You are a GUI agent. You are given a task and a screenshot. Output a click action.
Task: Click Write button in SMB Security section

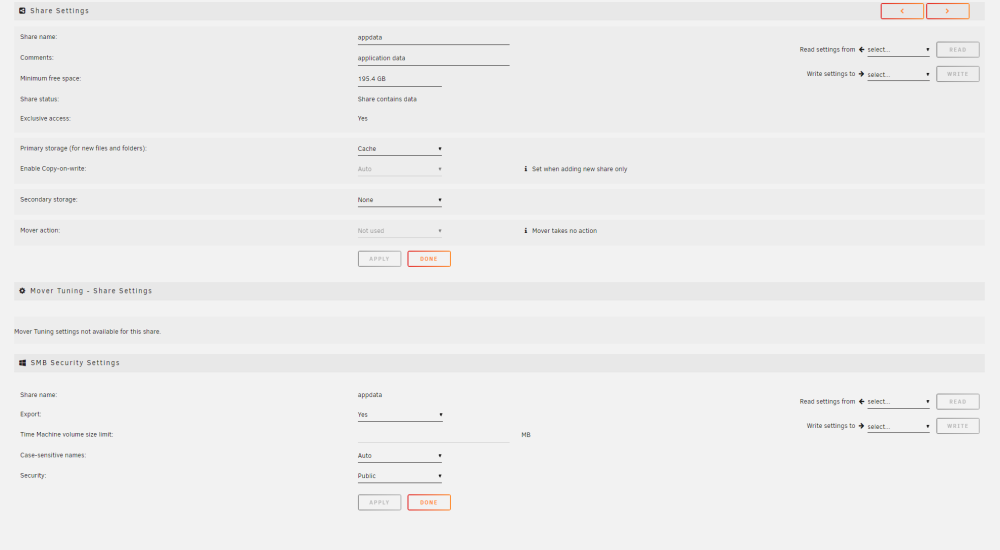click(x=957, y=426)
